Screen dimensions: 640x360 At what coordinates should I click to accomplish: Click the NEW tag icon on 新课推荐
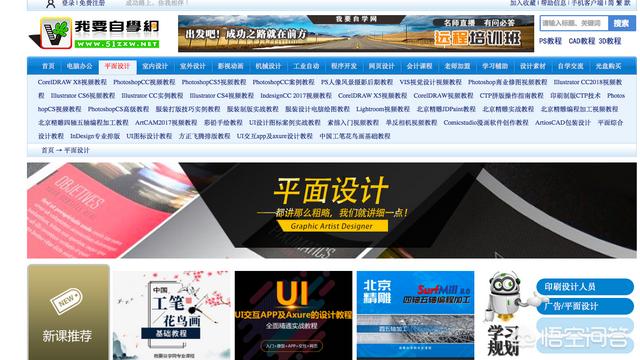pos(66,301)
